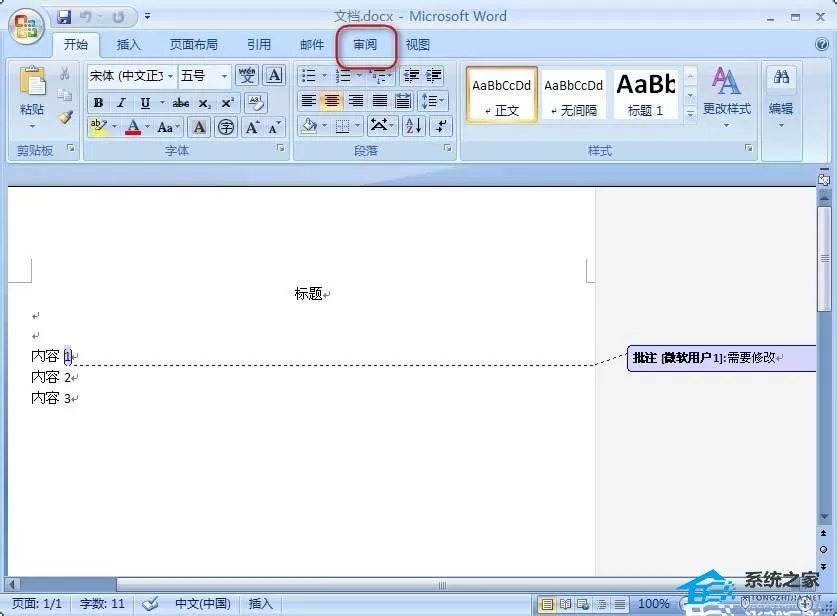Viewport: 837px width, 616px height.
Task: Click the comment balloon 需要修改
Action: [x=721, y=358]
